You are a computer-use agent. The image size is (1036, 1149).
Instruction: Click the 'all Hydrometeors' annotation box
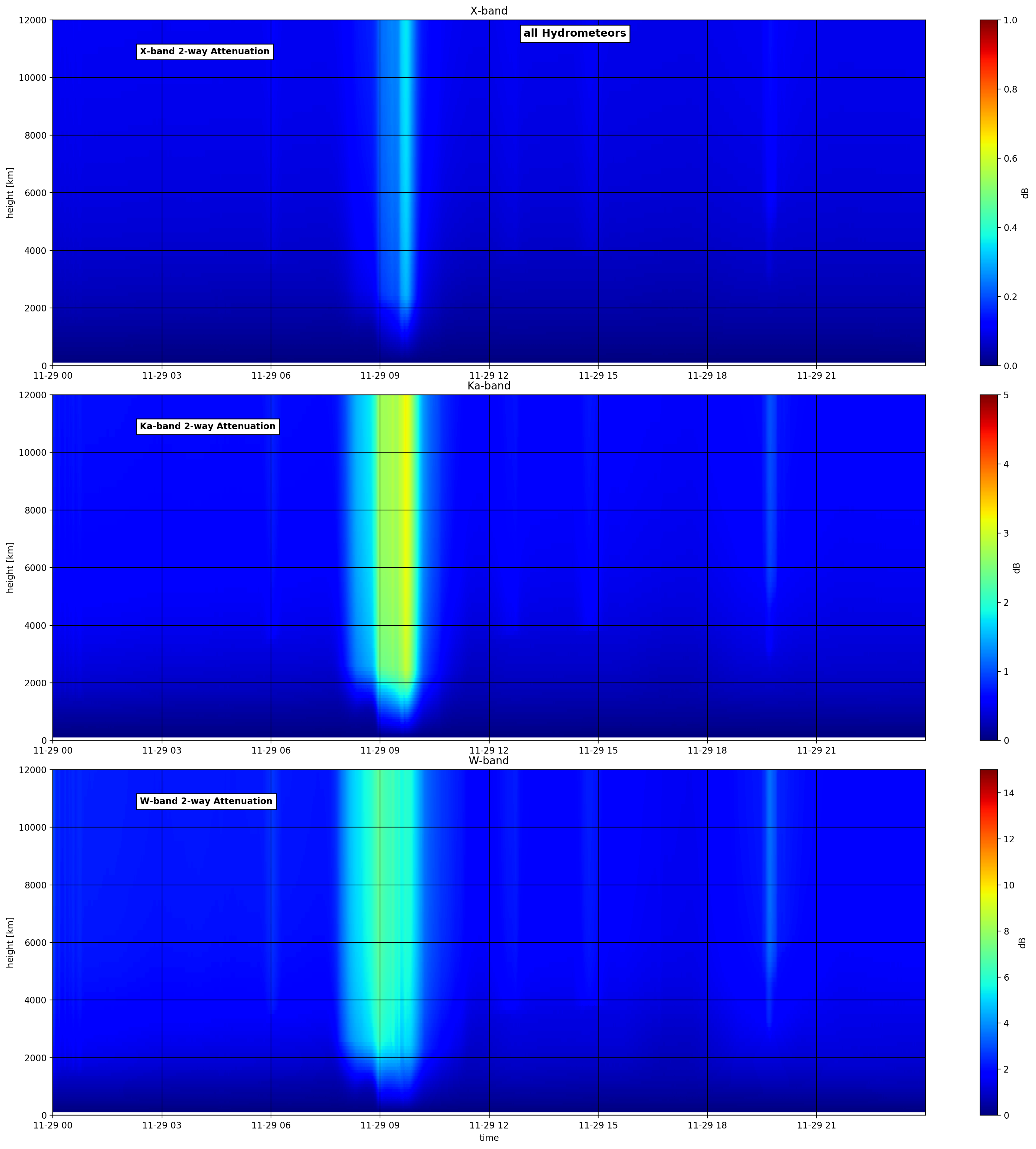pyautogui.click(x=575, y=33)
